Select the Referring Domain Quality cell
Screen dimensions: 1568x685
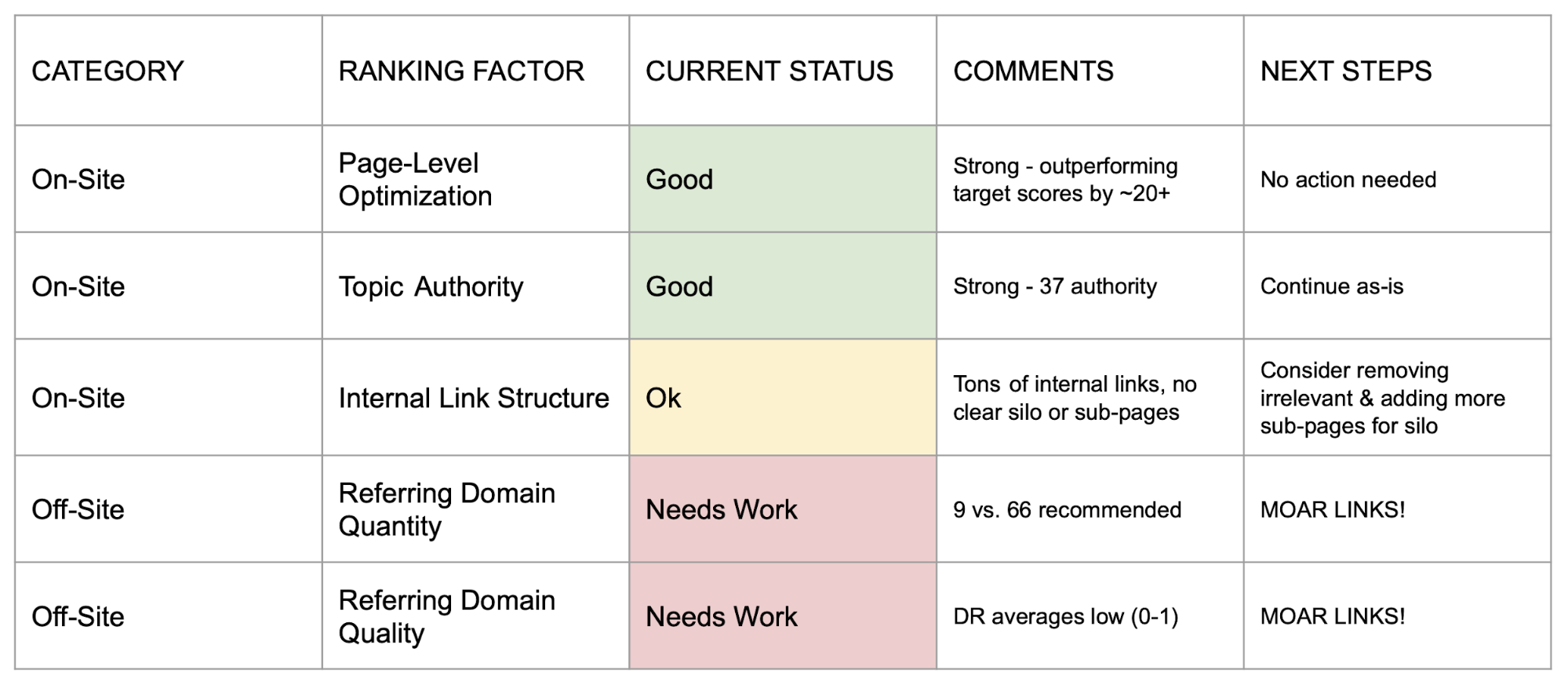point(446,616)
